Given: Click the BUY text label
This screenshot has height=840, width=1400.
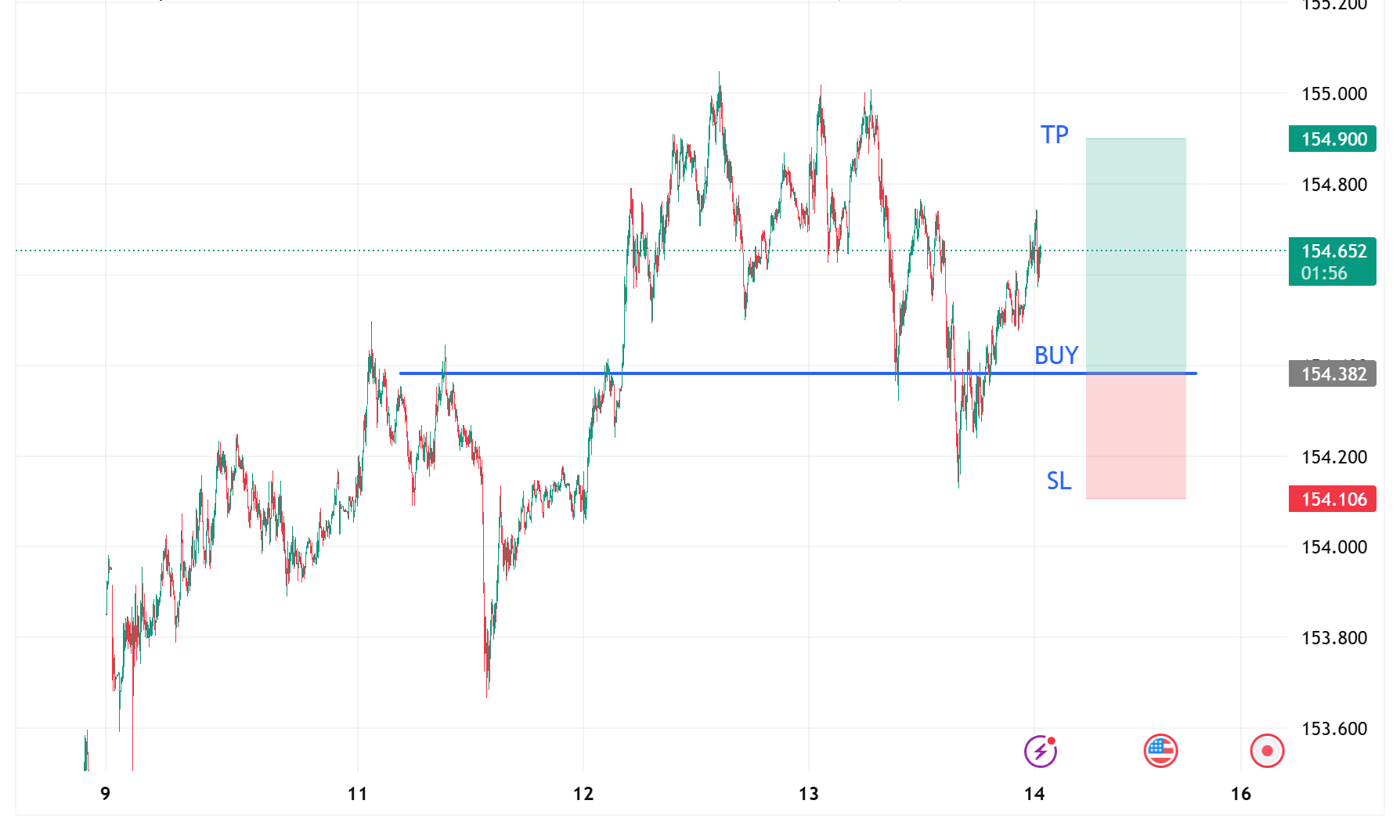Looking at the screenshot, I should pyautogui.click(x=1055, y=355).
